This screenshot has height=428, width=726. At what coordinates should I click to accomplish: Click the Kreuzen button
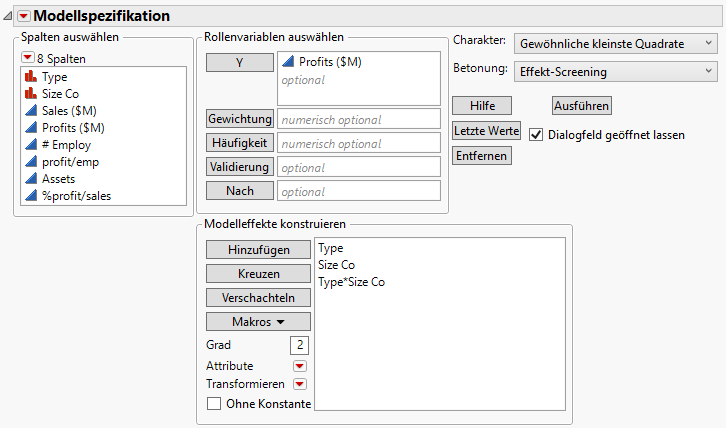tap(257, 273)
